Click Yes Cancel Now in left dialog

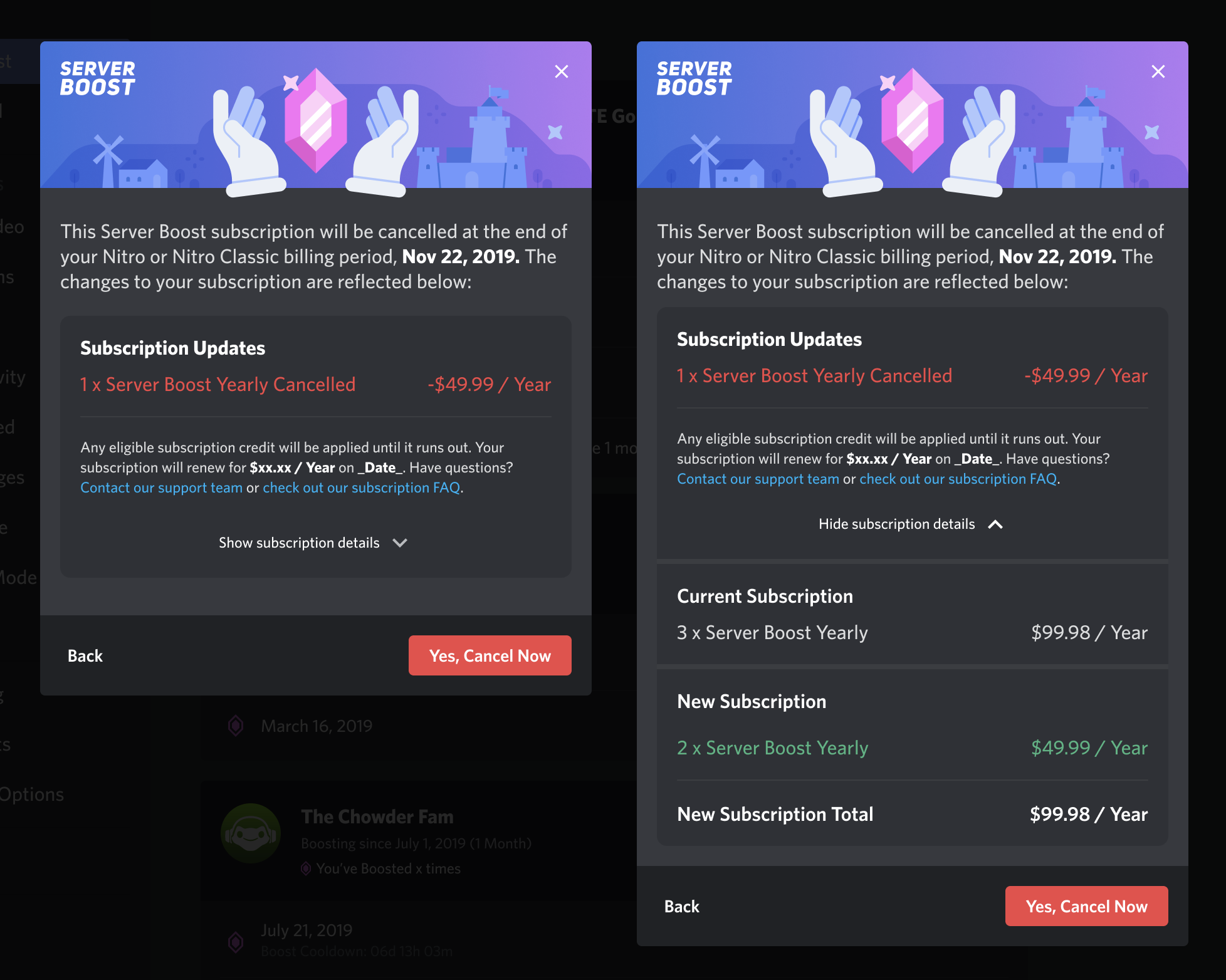(490, 655)
